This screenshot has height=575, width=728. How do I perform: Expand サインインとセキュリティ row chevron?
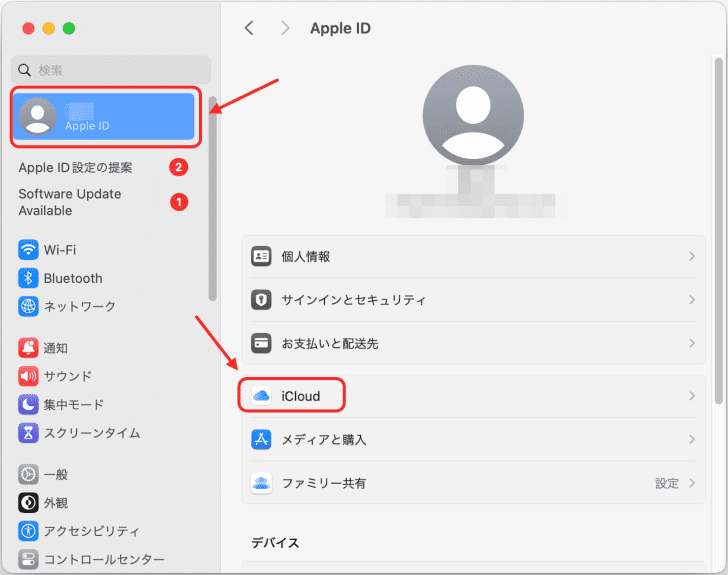pyautogui.click(x=691, y=300)
